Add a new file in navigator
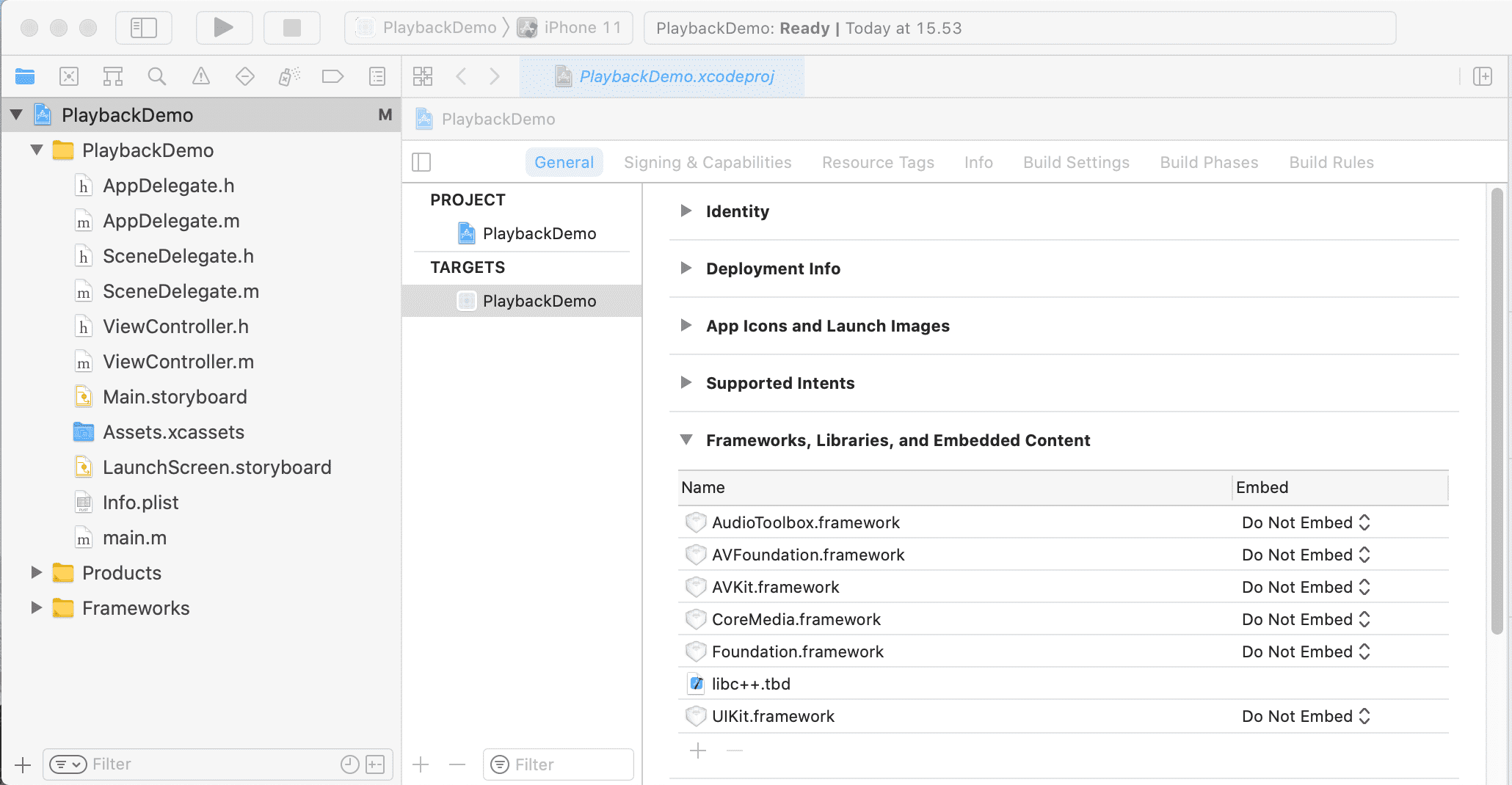Image resolution: width=1512 pixels, height=785 pixels. (x=23, y=764)
